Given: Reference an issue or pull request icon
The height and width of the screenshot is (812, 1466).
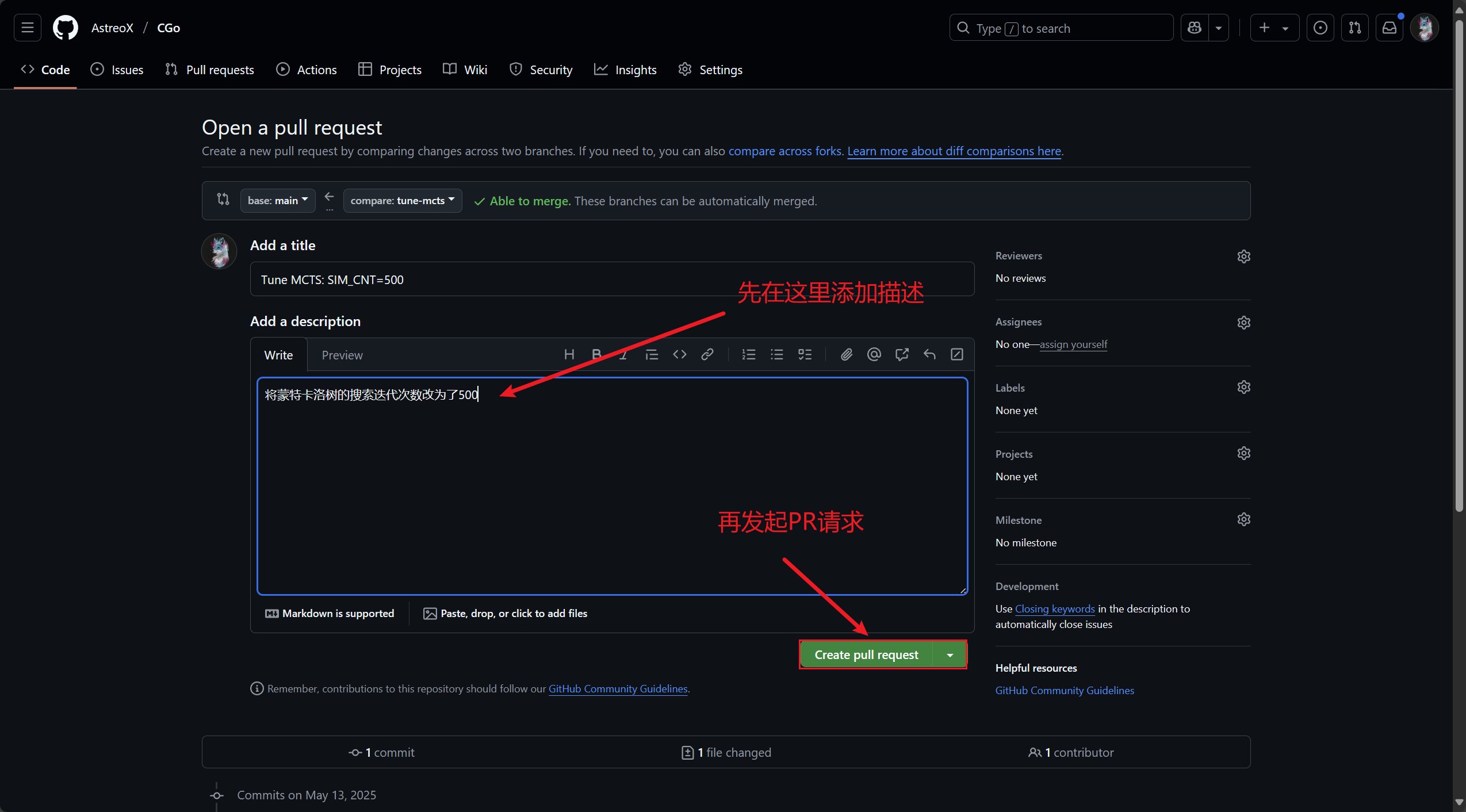Looking at the screenshot, I should (x=902, y=354).
